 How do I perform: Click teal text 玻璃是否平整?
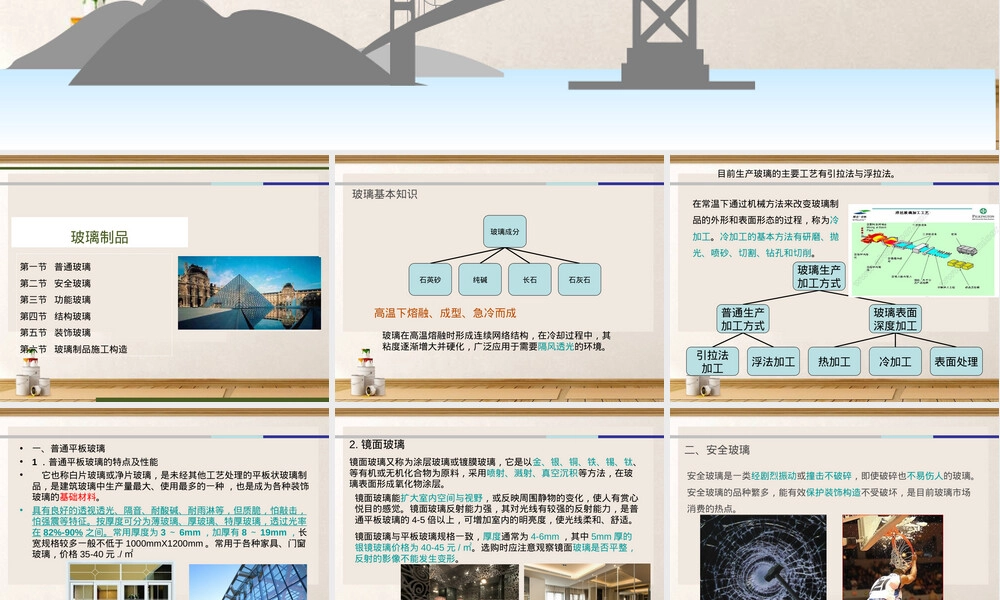[x=599, y=548]
